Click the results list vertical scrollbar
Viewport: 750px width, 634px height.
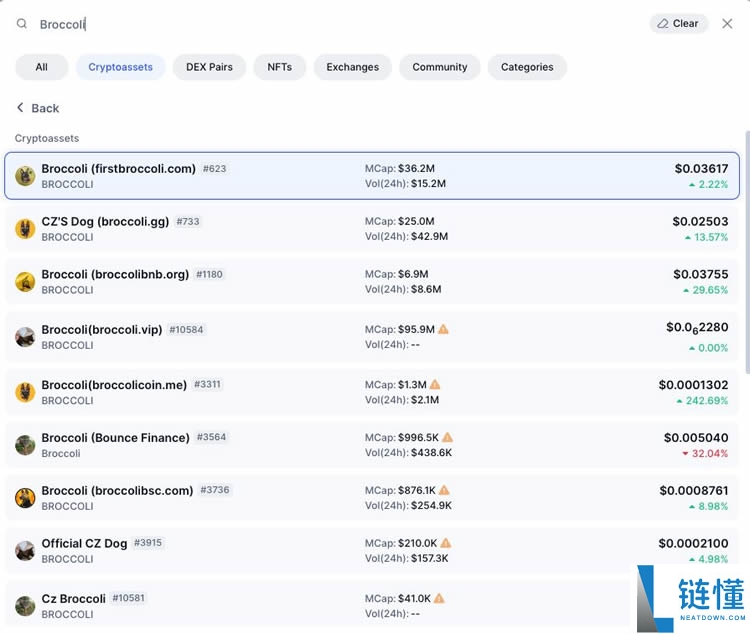pyautogui.click(x=747, y=251)
